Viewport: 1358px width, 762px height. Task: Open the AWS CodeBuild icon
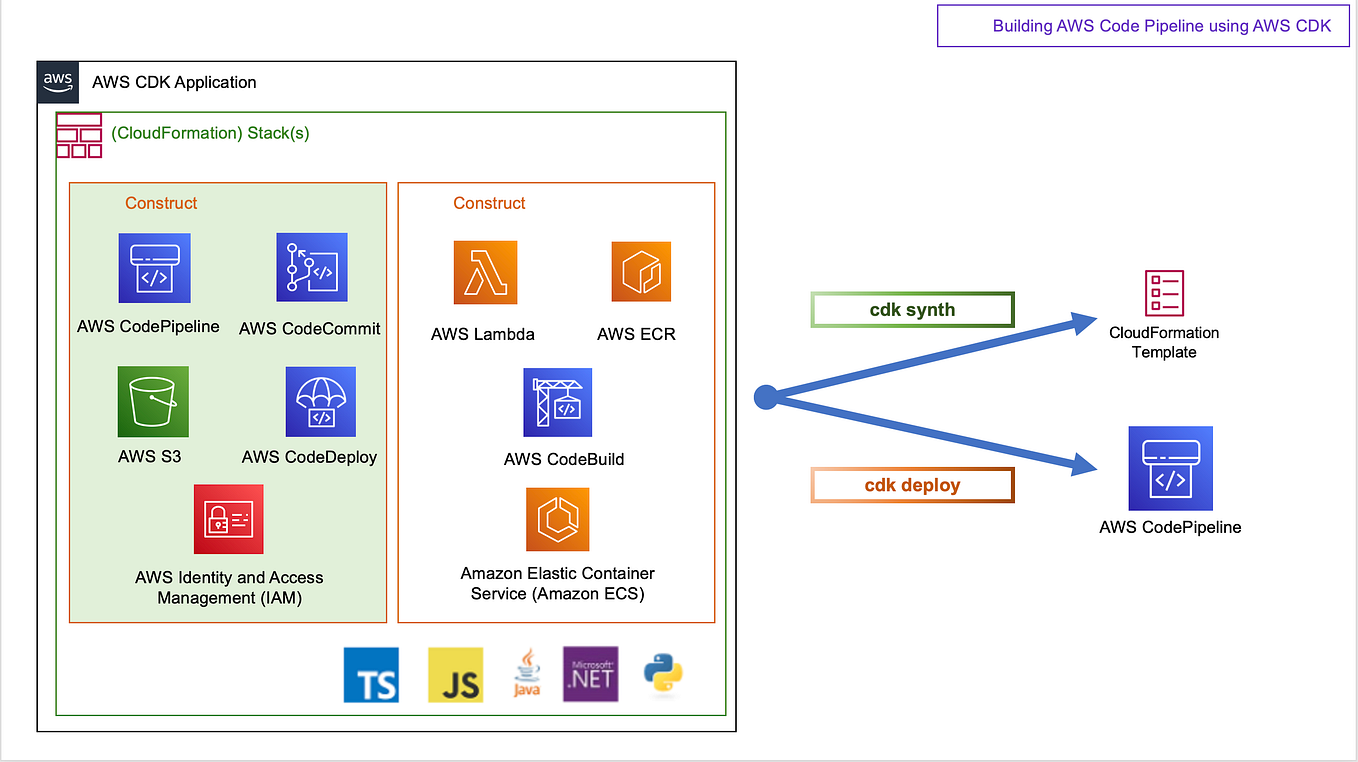tap(557, 403)
